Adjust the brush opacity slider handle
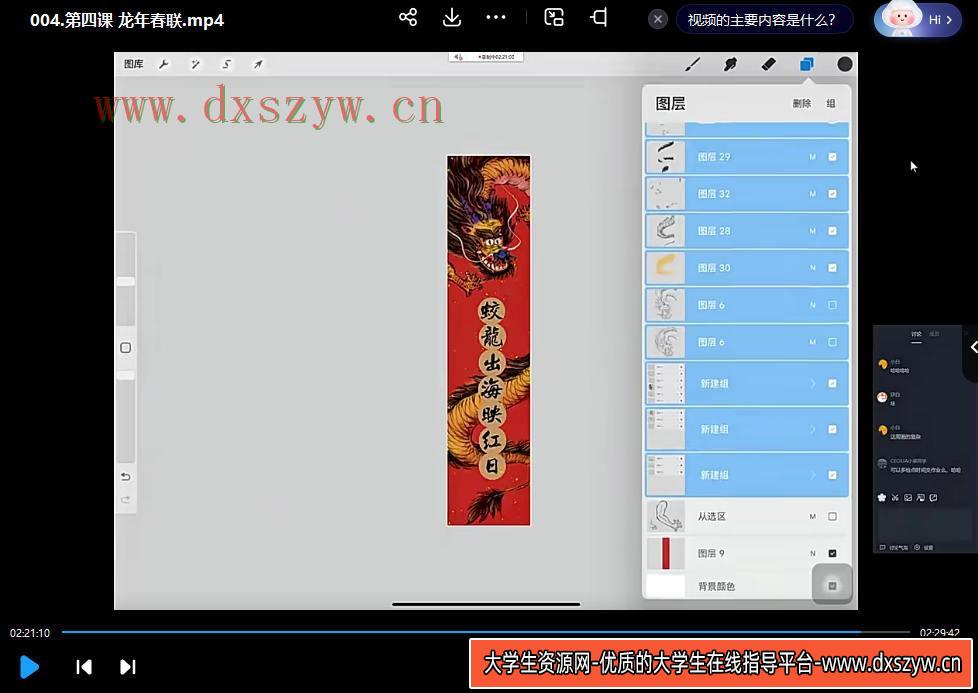978x693 pixels. 125,376
